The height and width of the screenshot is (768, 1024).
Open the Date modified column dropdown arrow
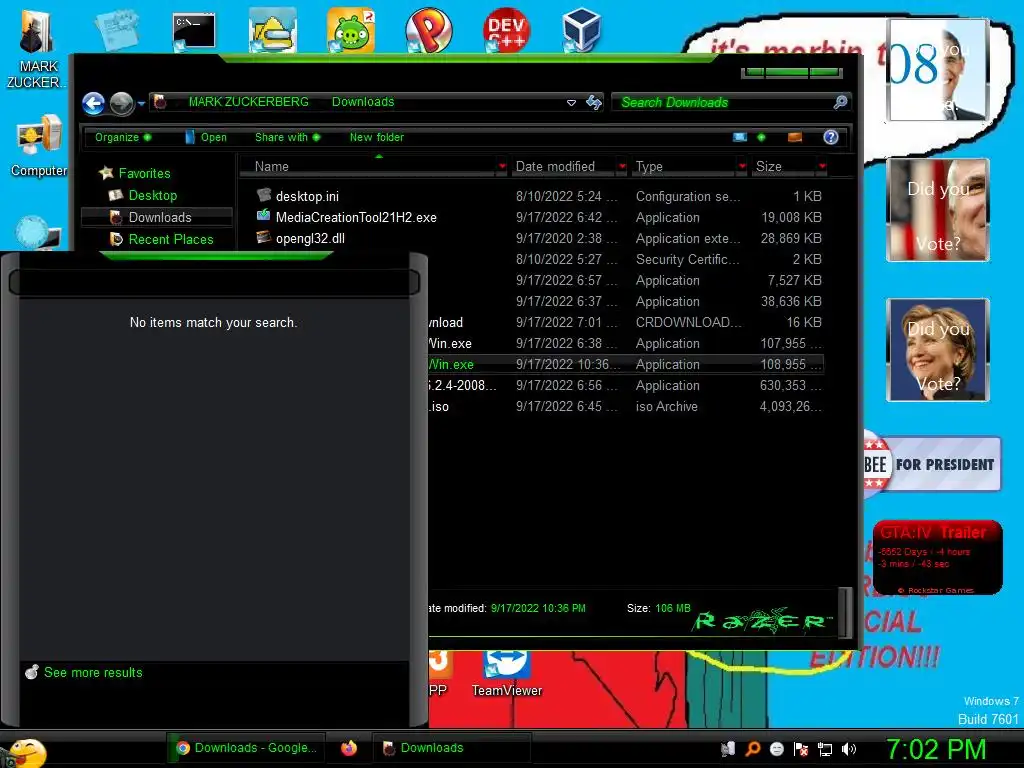[x=622, y=167]
